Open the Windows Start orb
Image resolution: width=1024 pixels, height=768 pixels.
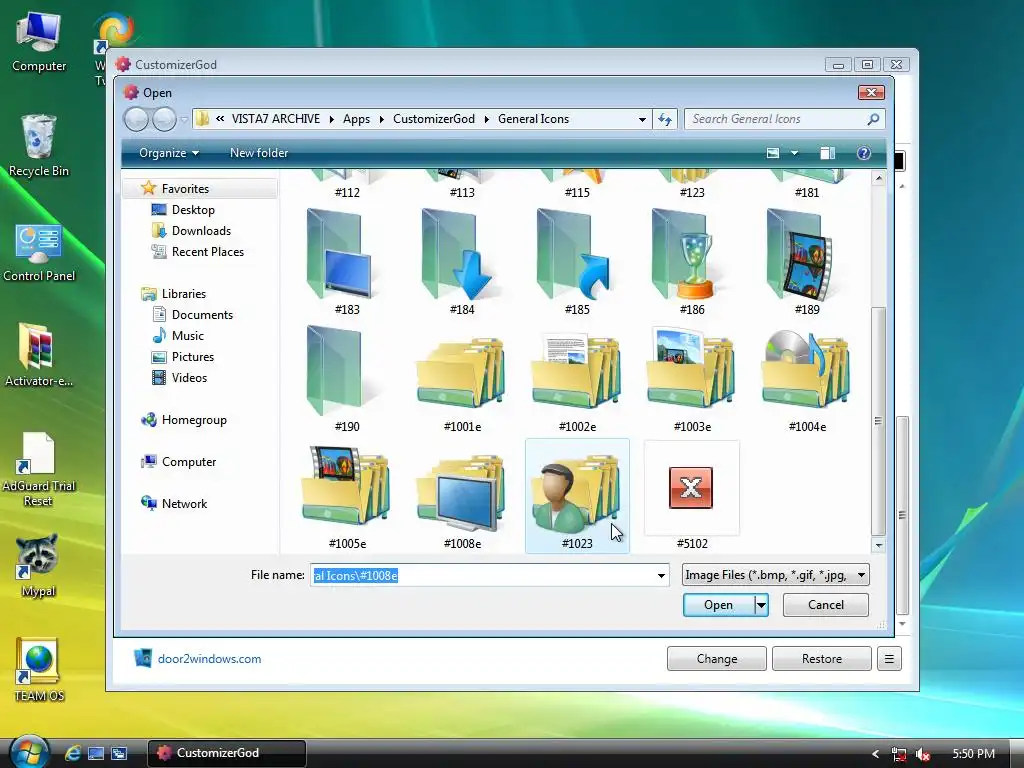[x=29, y=752]
